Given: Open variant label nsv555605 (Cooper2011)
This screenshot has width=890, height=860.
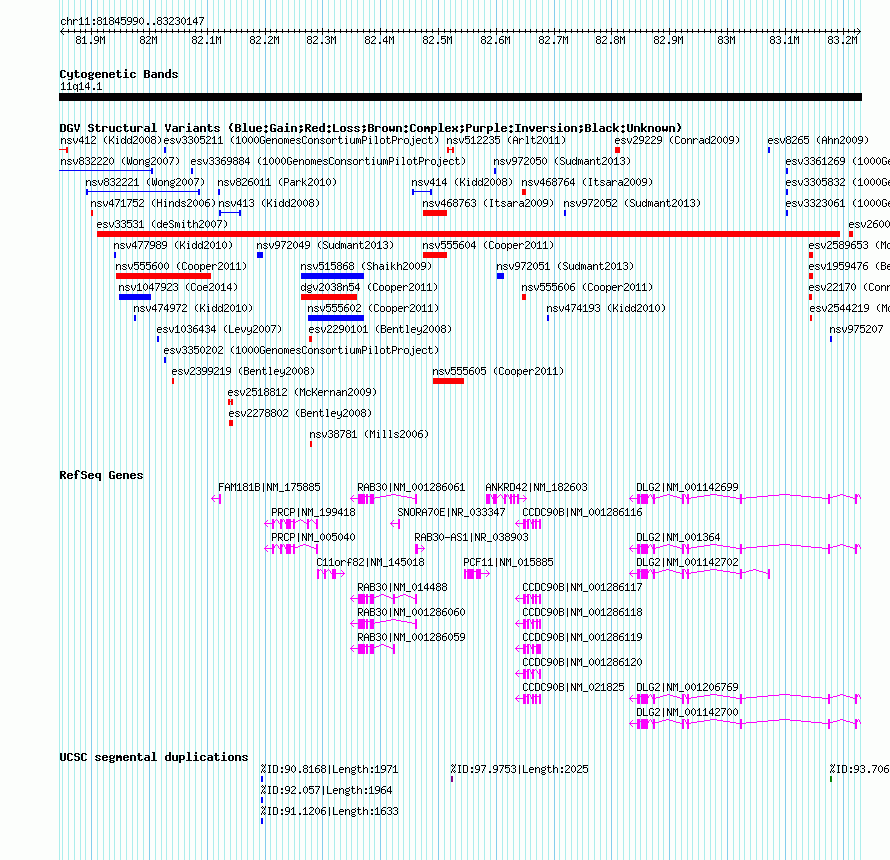Looking at the screenshot, I should pyautogui.click(x=498, y=371).
